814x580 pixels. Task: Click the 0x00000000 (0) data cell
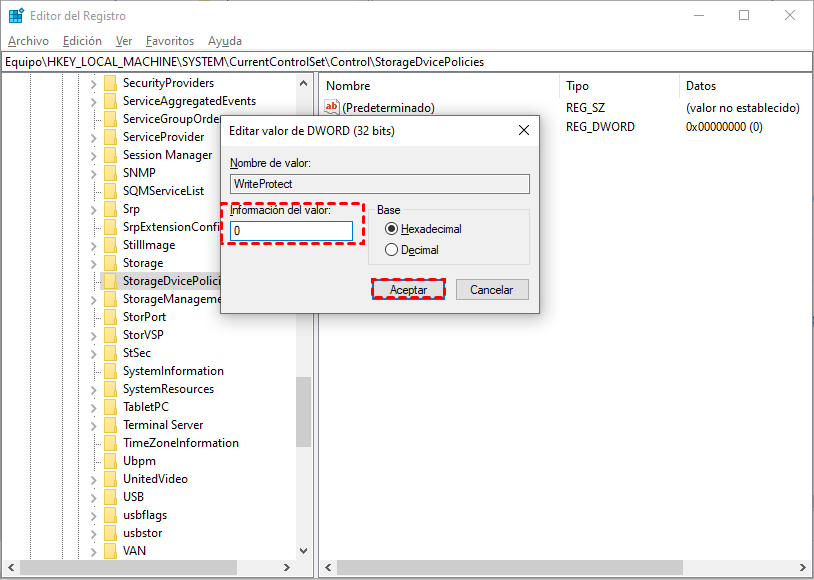point(724,127)
